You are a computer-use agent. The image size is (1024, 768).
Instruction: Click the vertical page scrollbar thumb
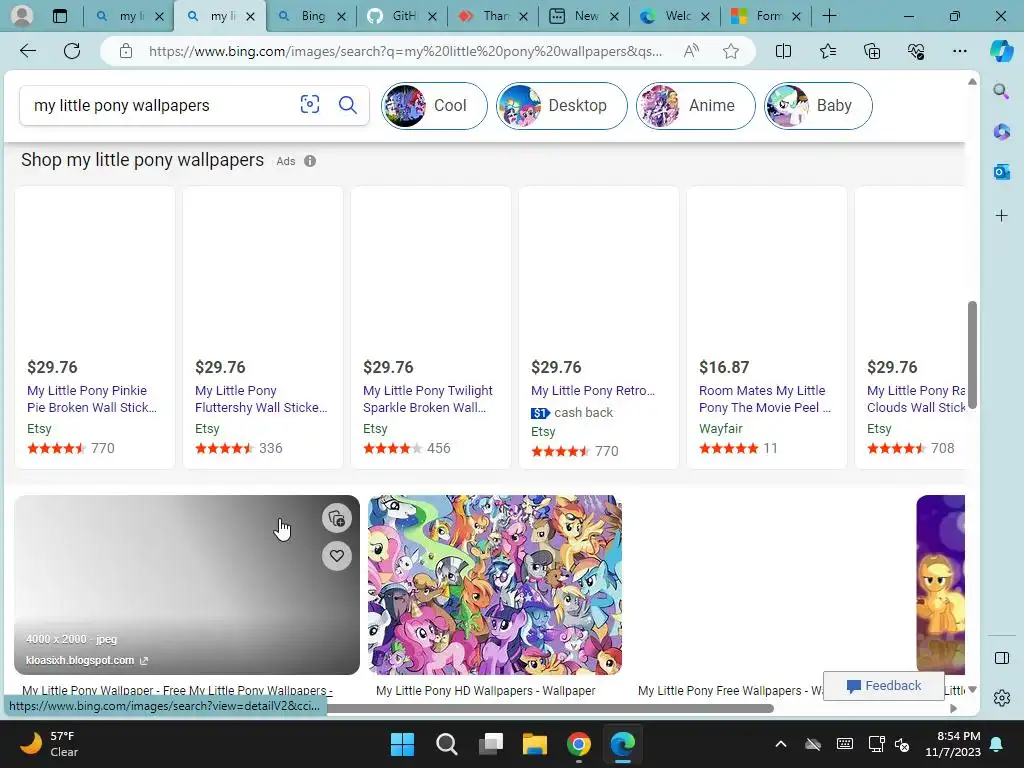972,355
